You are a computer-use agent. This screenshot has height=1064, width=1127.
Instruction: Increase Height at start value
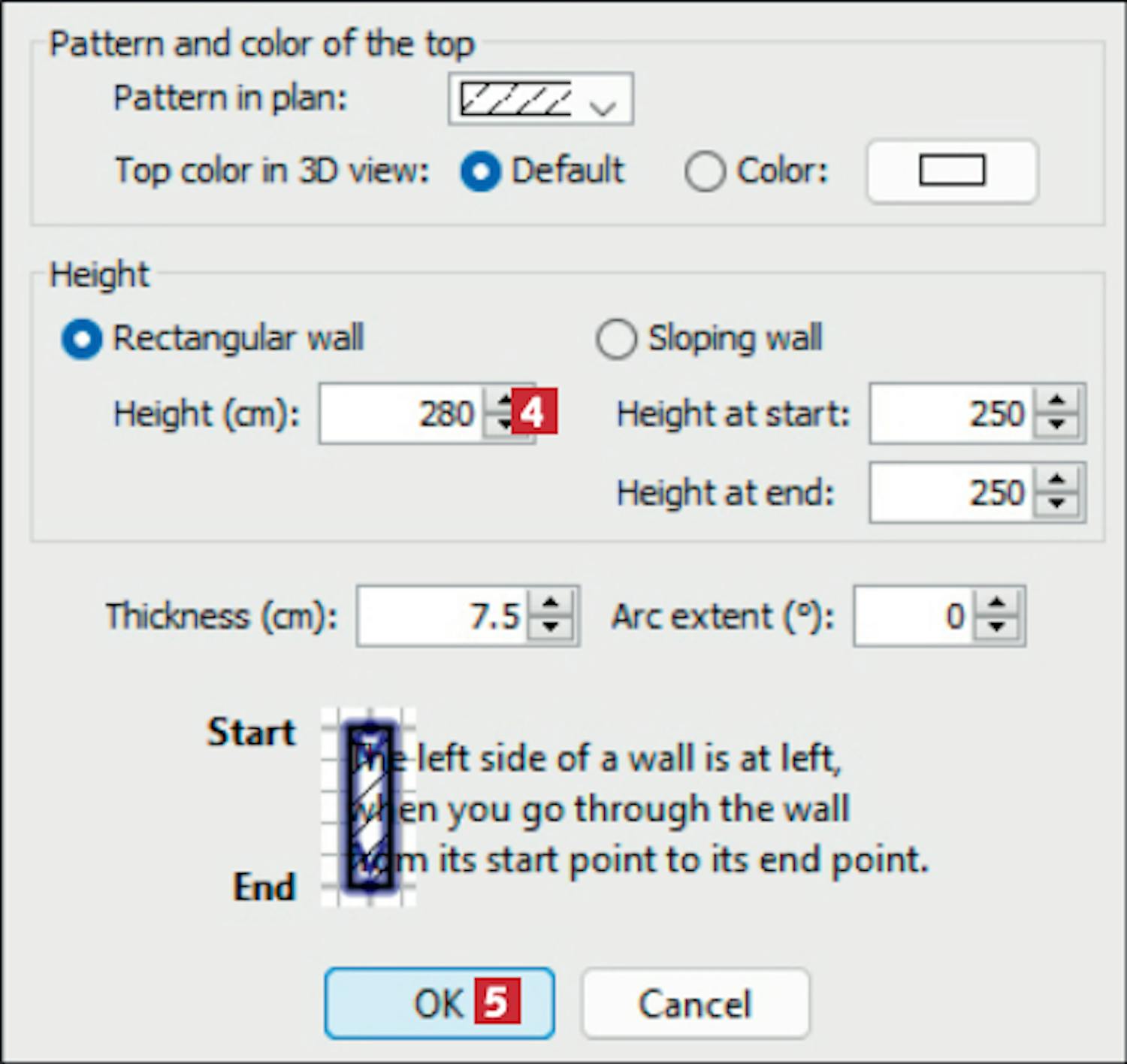(x=1057, y=401)
